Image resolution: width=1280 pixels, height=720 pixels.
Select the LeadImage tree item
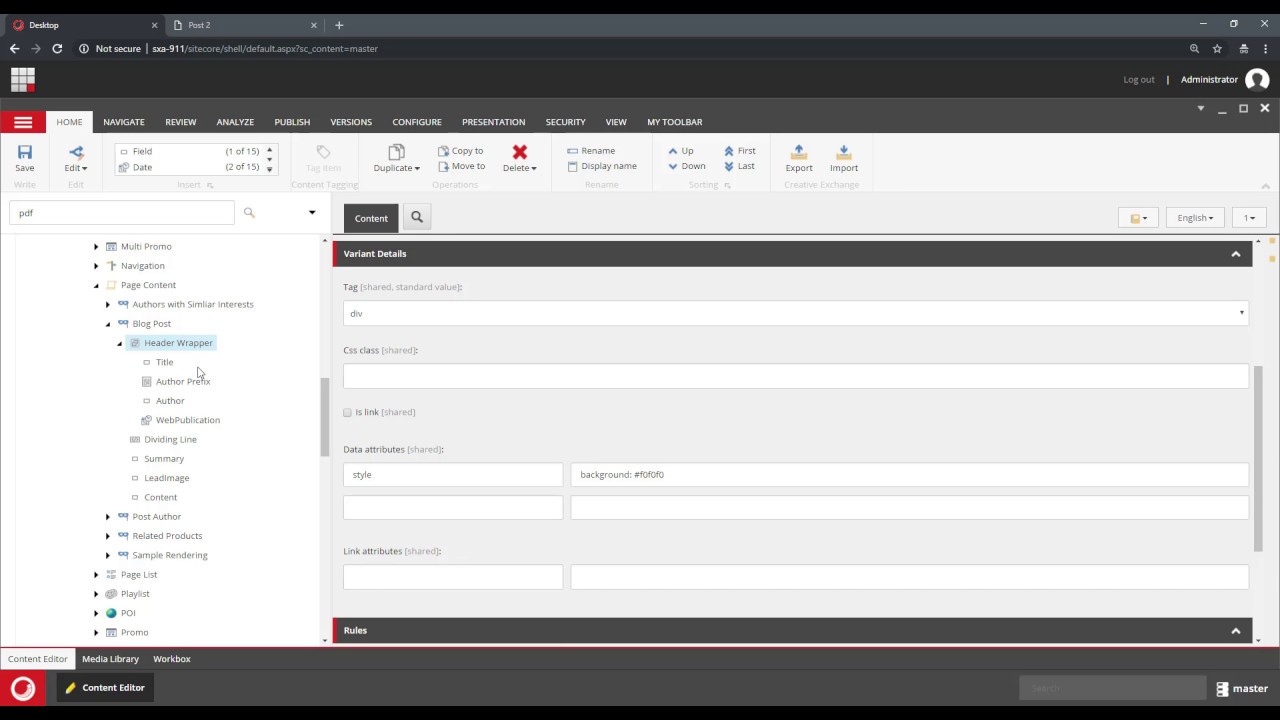tap(166, 478)
